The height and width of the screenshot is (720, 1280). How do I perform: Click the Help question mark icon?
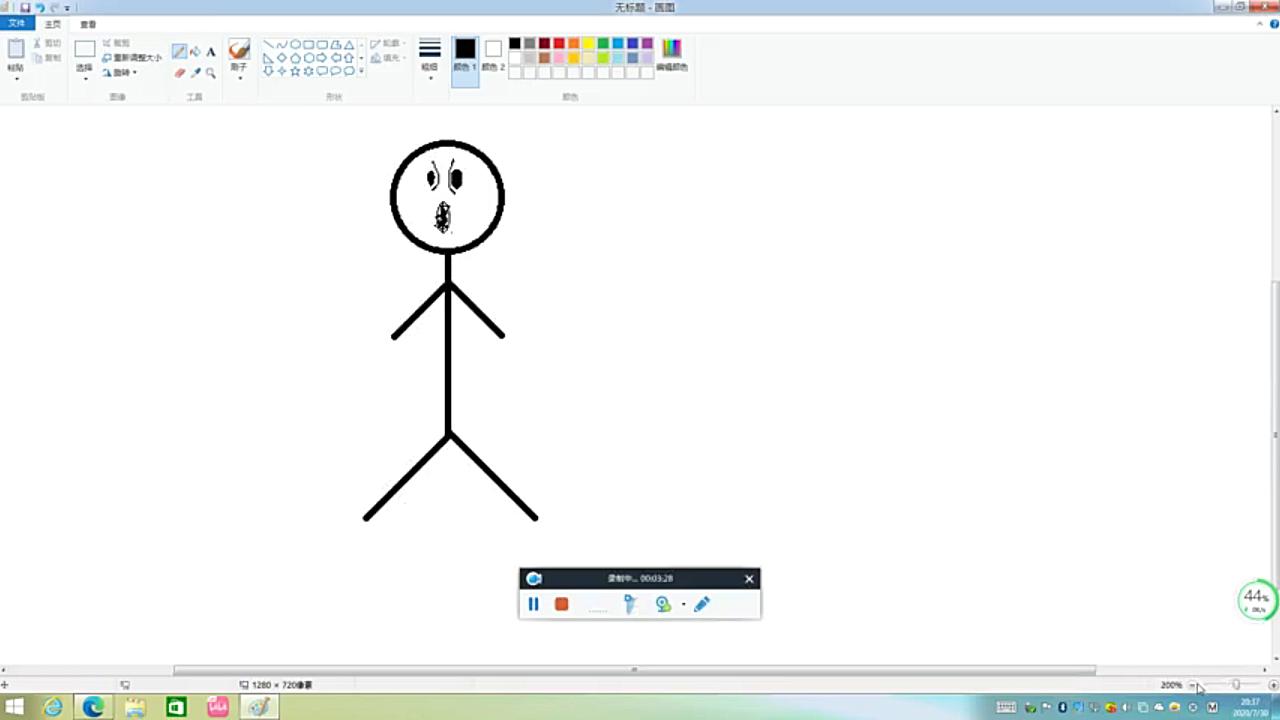[x=1274, y=23]
